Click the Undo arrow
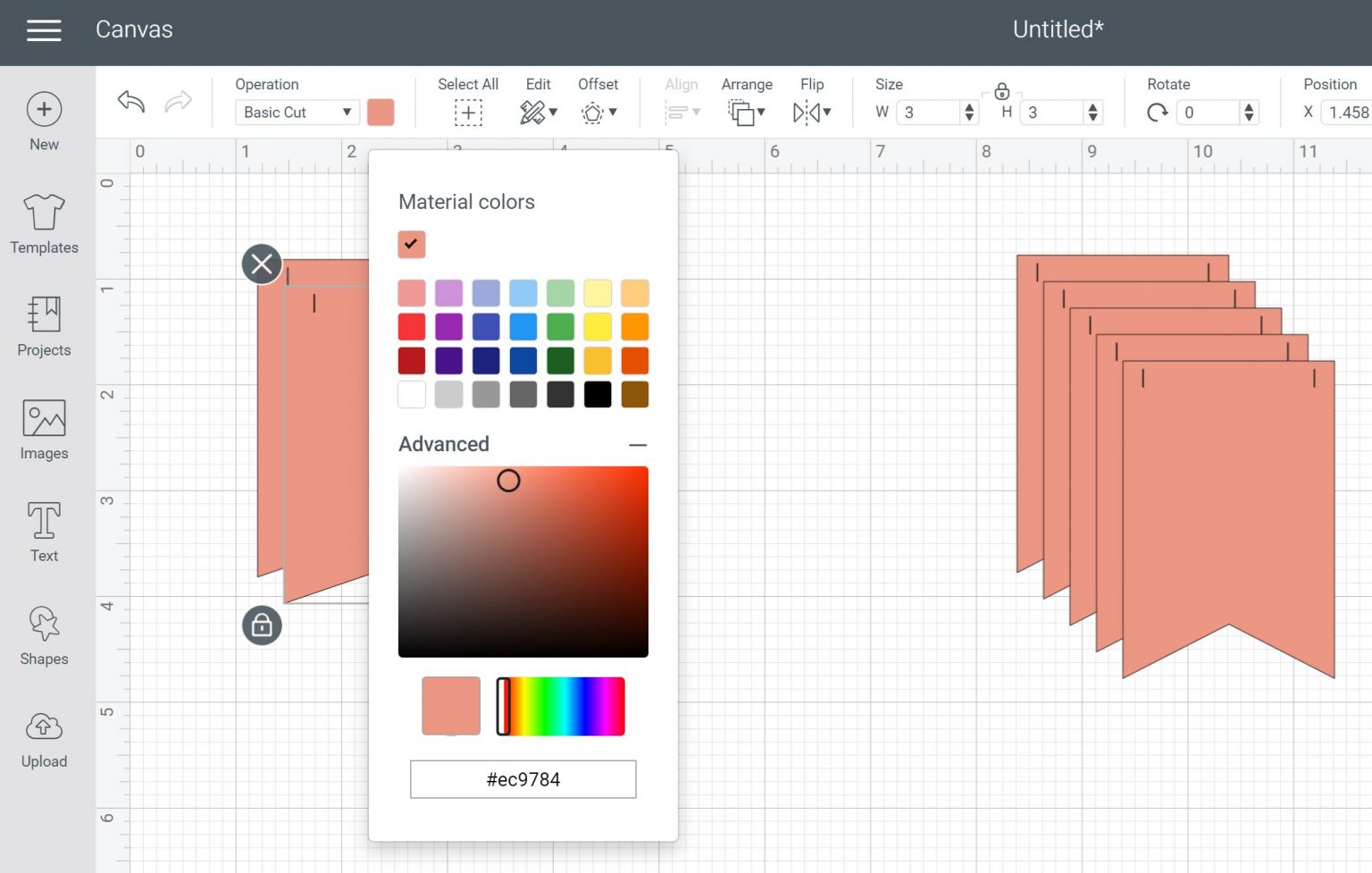 click(130, 102)
